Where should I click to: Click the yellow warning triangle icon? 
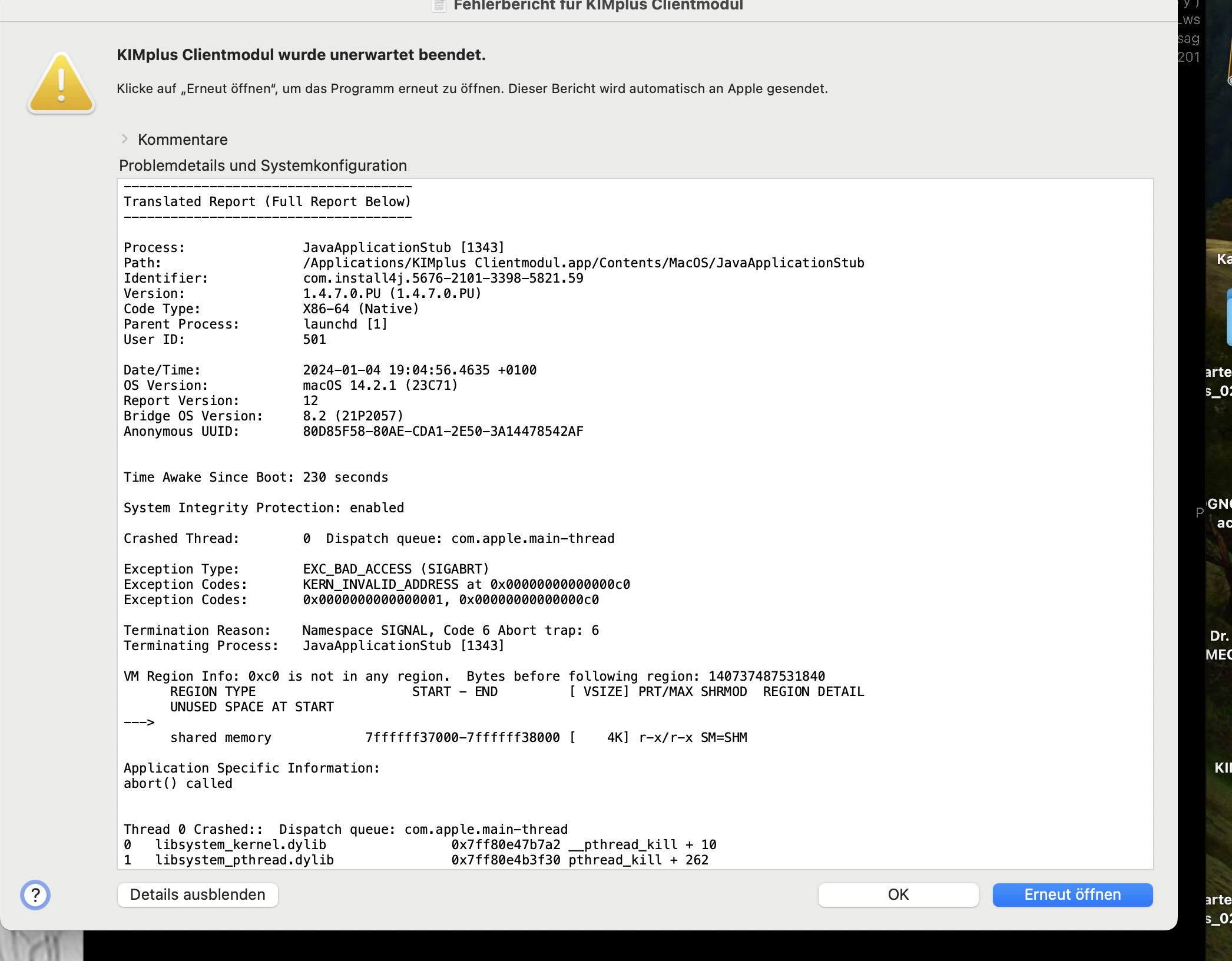pos(61,83)
